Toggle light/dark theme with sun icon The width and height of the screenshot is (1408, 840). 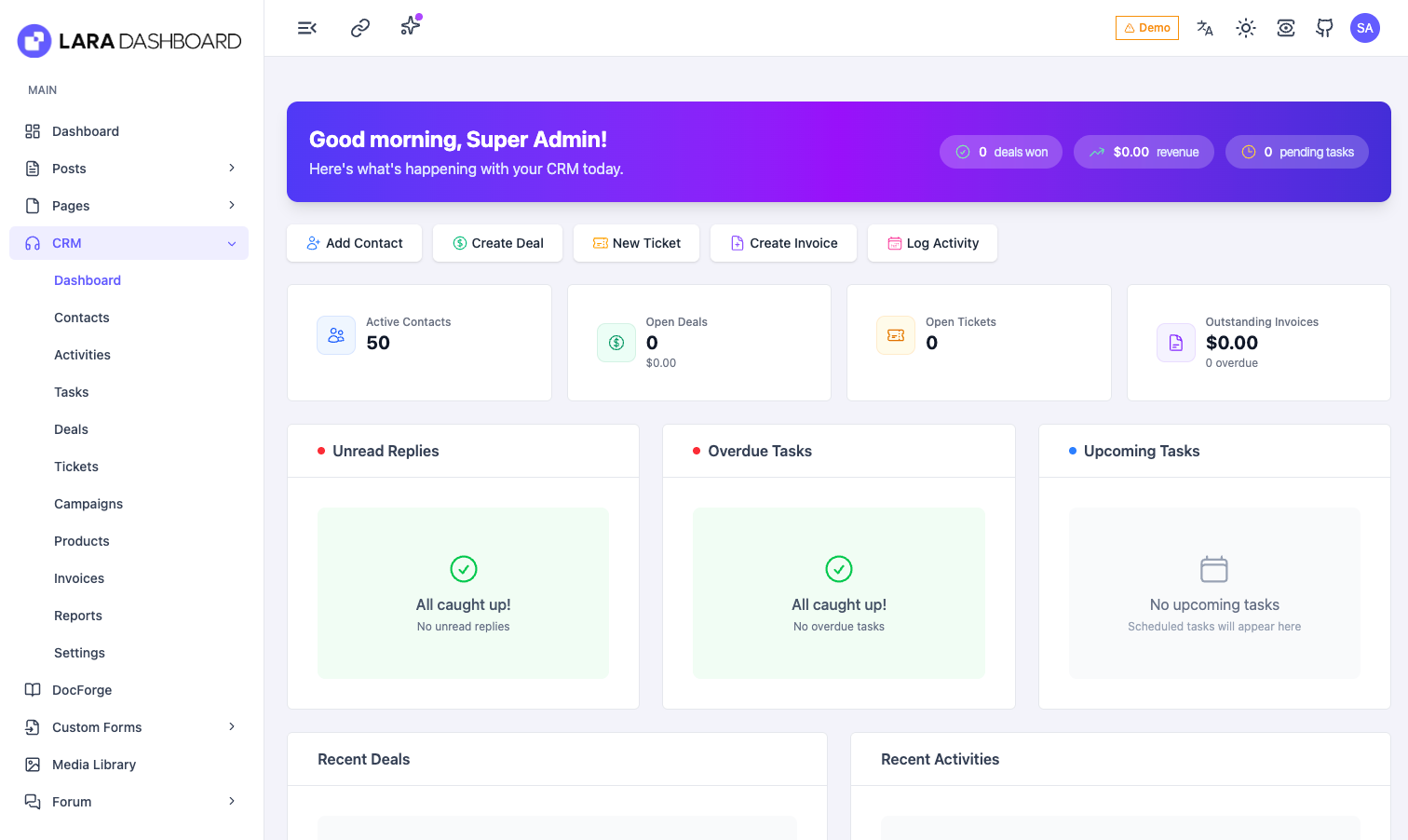tap(1245, 28)
